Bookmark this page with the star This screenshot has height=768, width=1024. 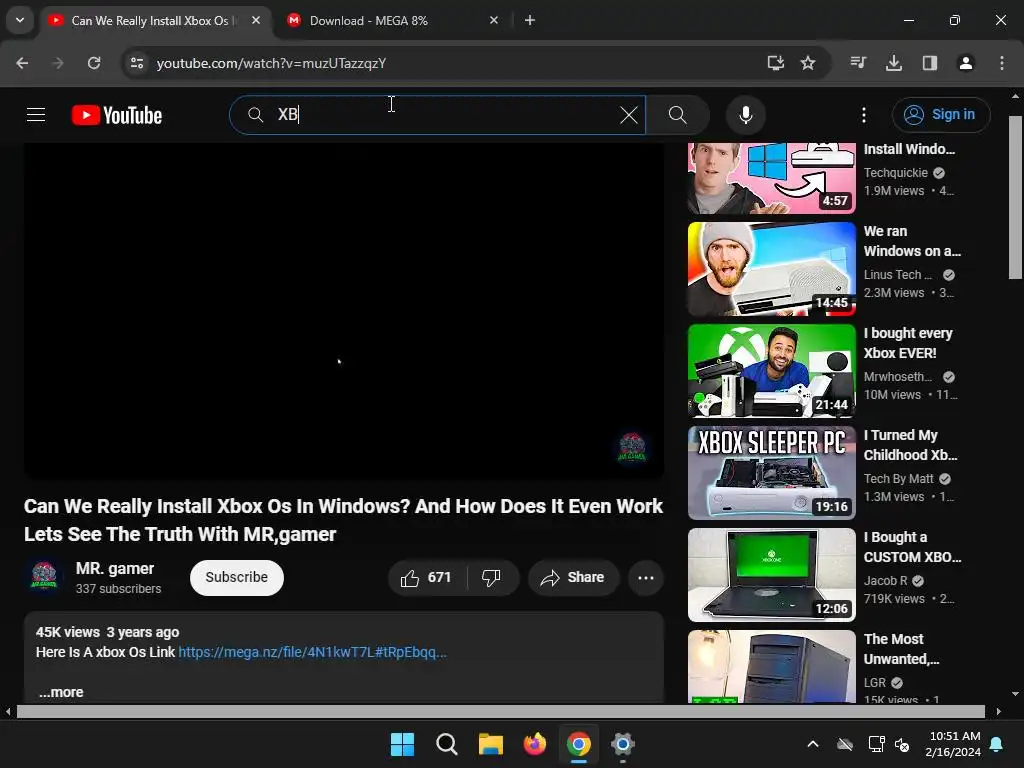point(808,63)
